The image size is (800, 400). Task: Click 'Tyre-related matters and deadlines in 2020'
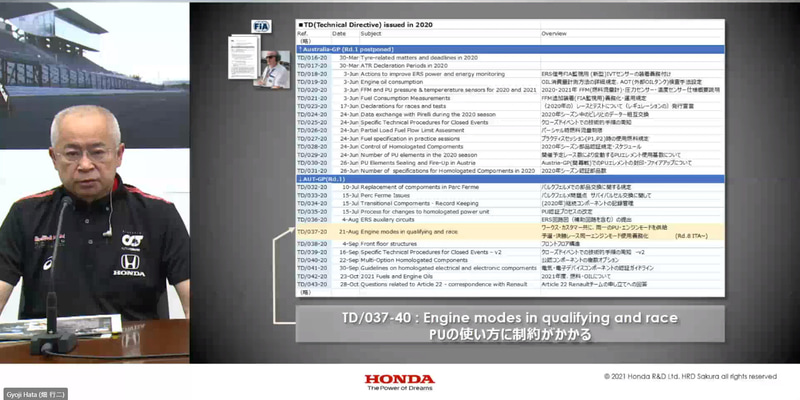[419, 58]
